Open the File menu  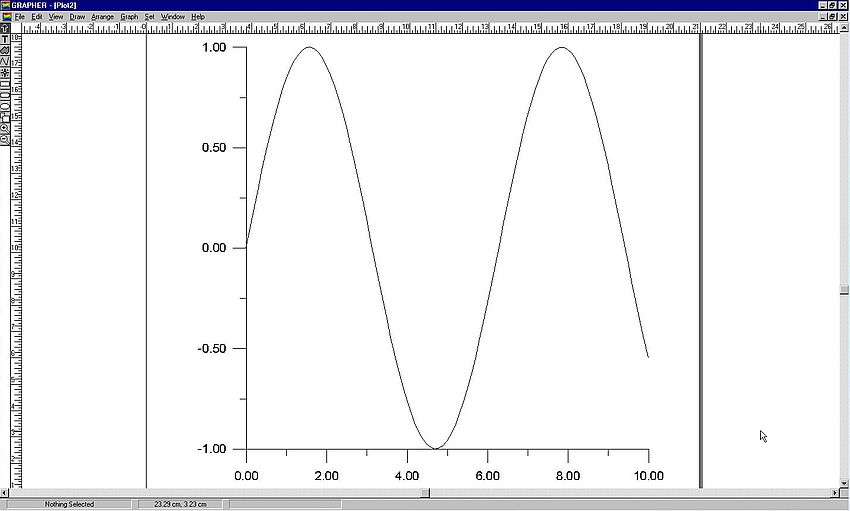click(x=20, y=17)
